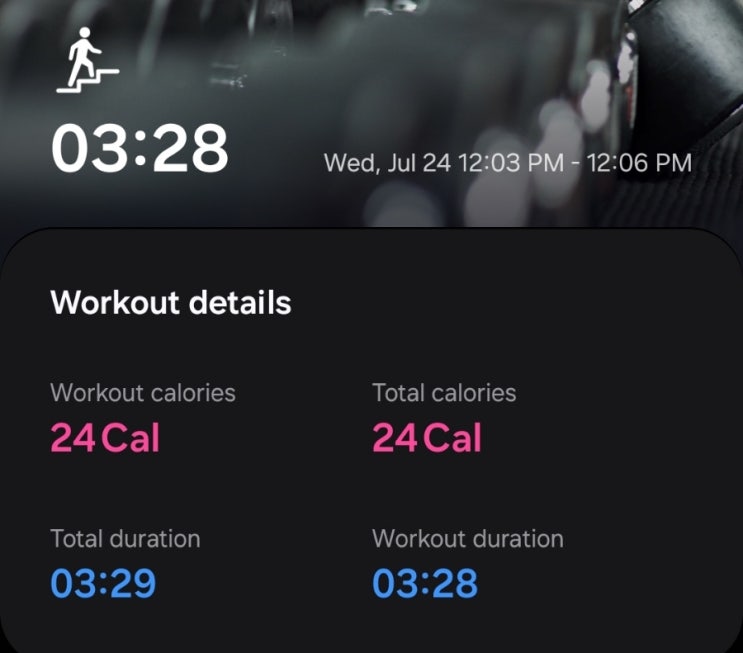This screenshot has height=653, width=743.
Task: Tap the walking figure on the stairs icon
Action: tap(83, 53)
